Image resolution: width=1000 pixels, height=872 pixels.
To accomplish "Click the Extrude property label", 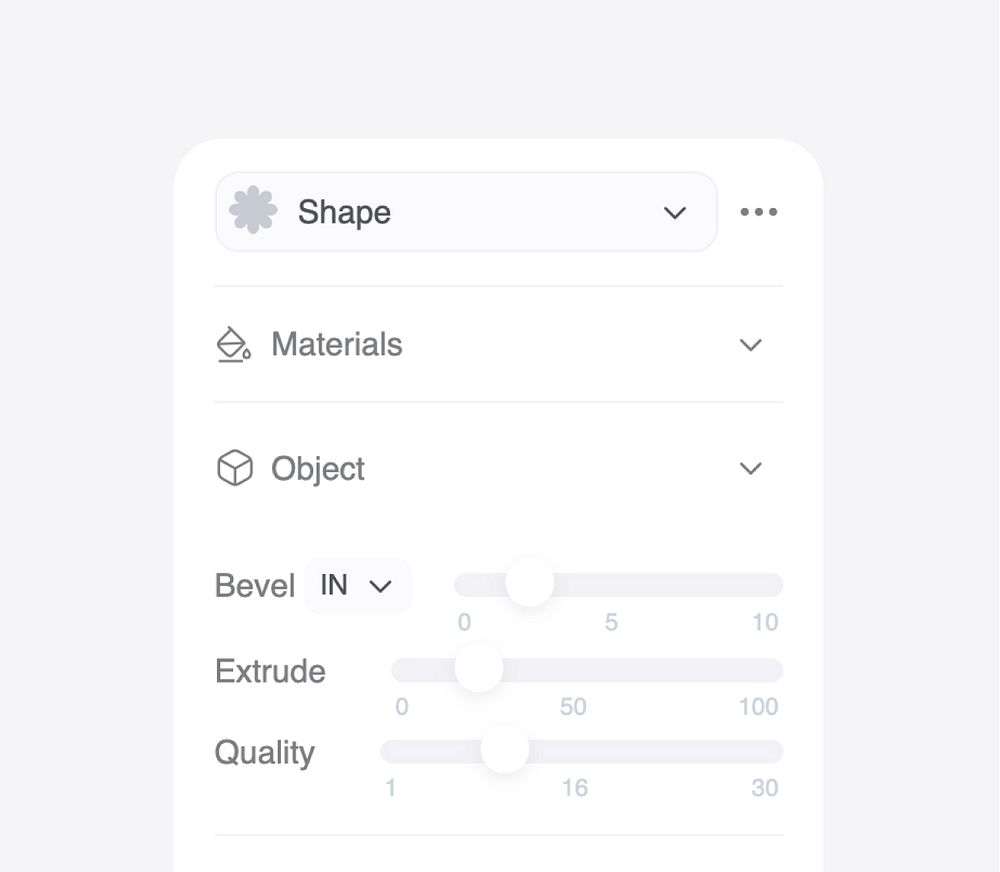I will [270, 671].
